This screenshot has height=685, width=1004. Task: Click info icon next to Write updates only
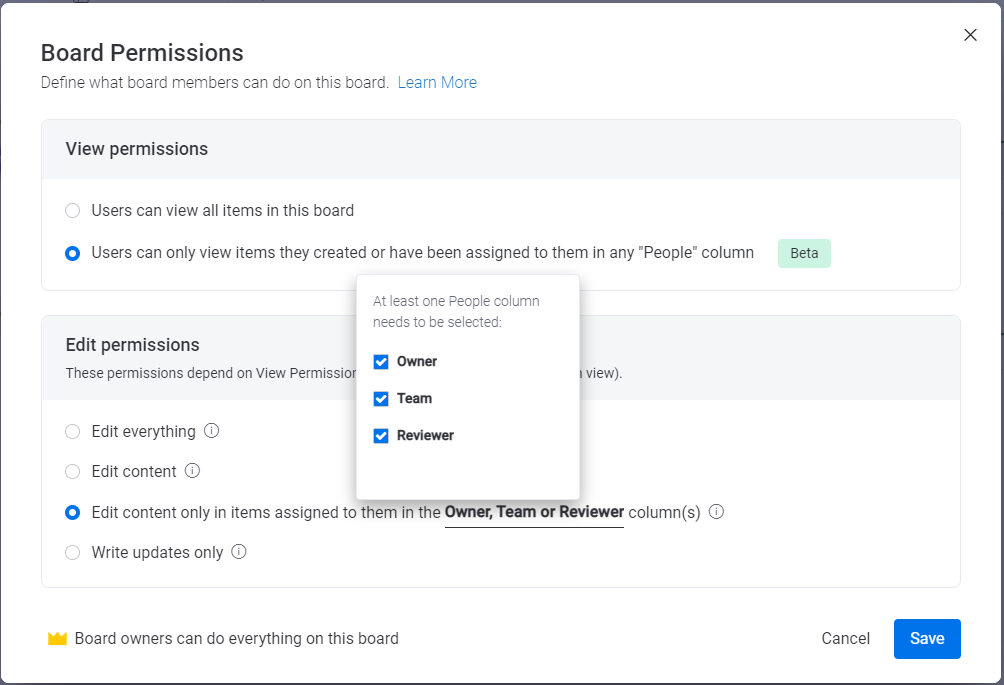pyautogui.click(x=239, y=552)
